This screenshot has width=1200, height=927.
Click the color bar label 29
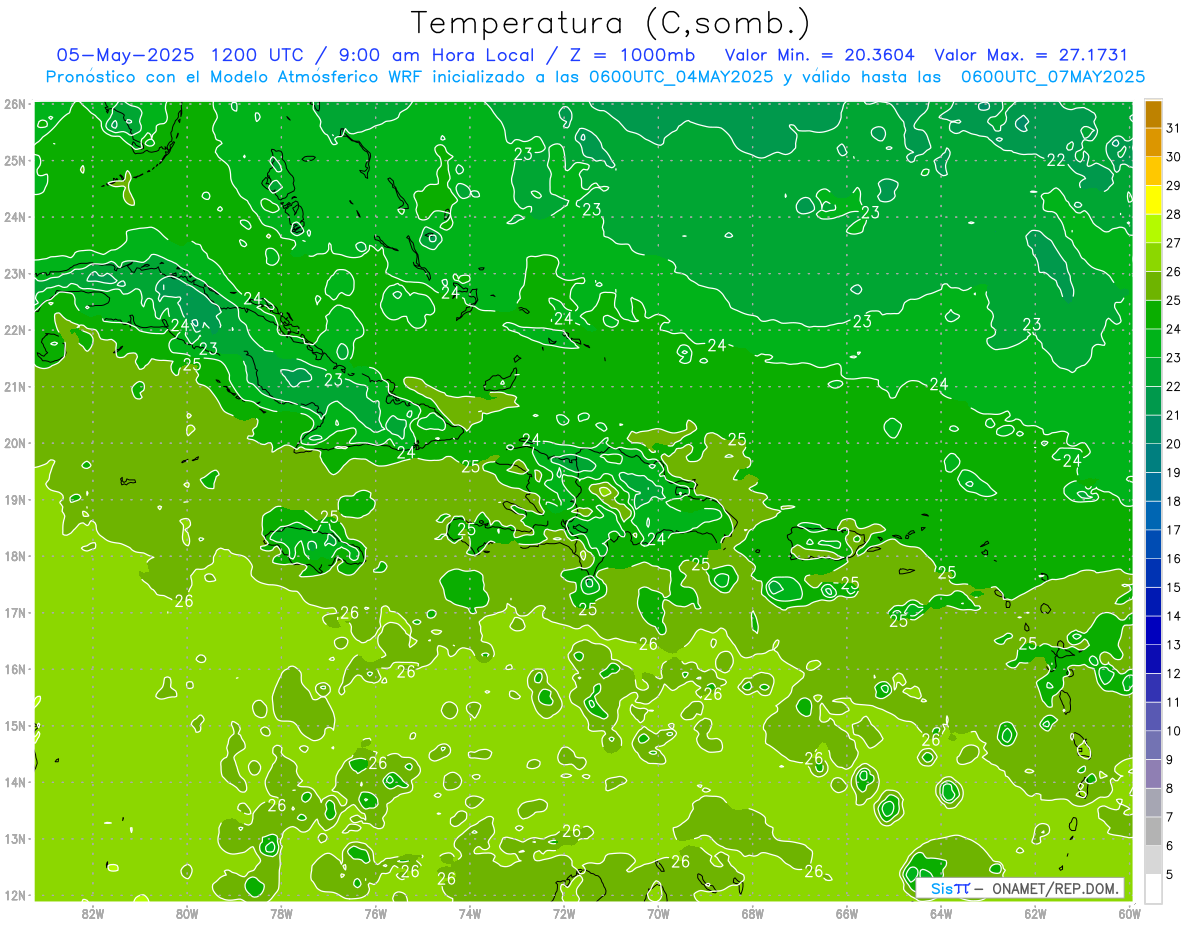[1174, 185]
